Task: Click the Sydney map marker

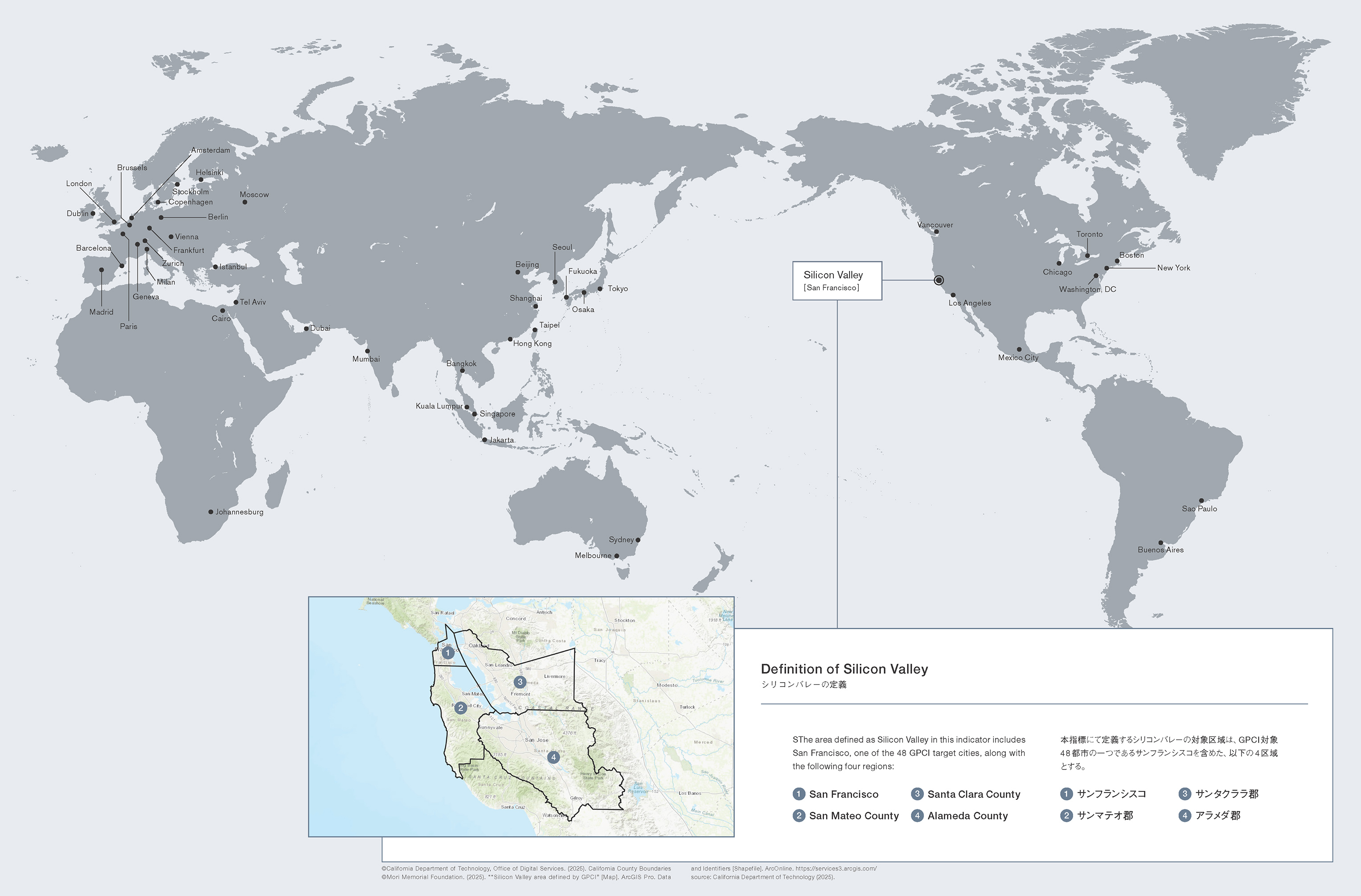Action: [x=638, y=540]
